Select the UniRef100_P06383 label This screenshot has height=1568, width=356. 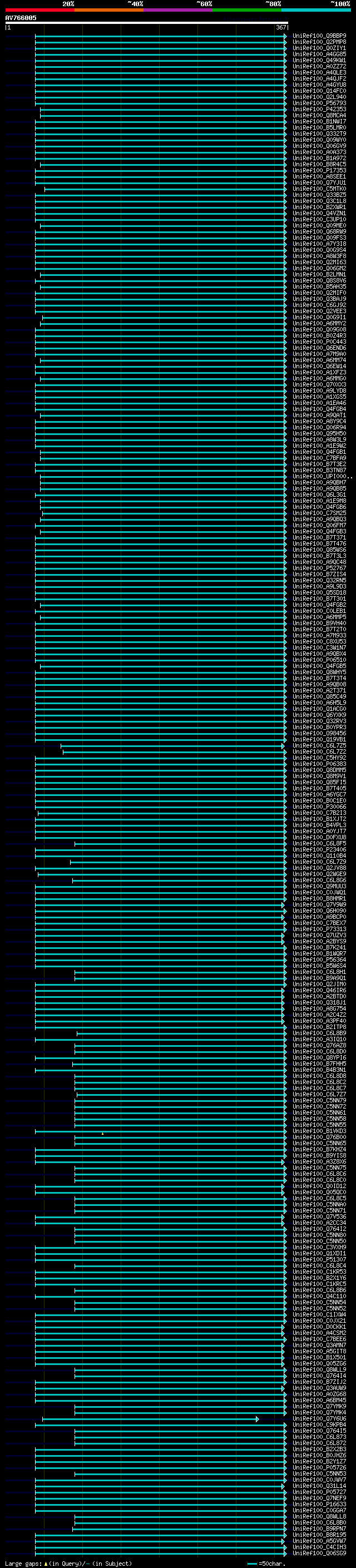pos(319,764)
